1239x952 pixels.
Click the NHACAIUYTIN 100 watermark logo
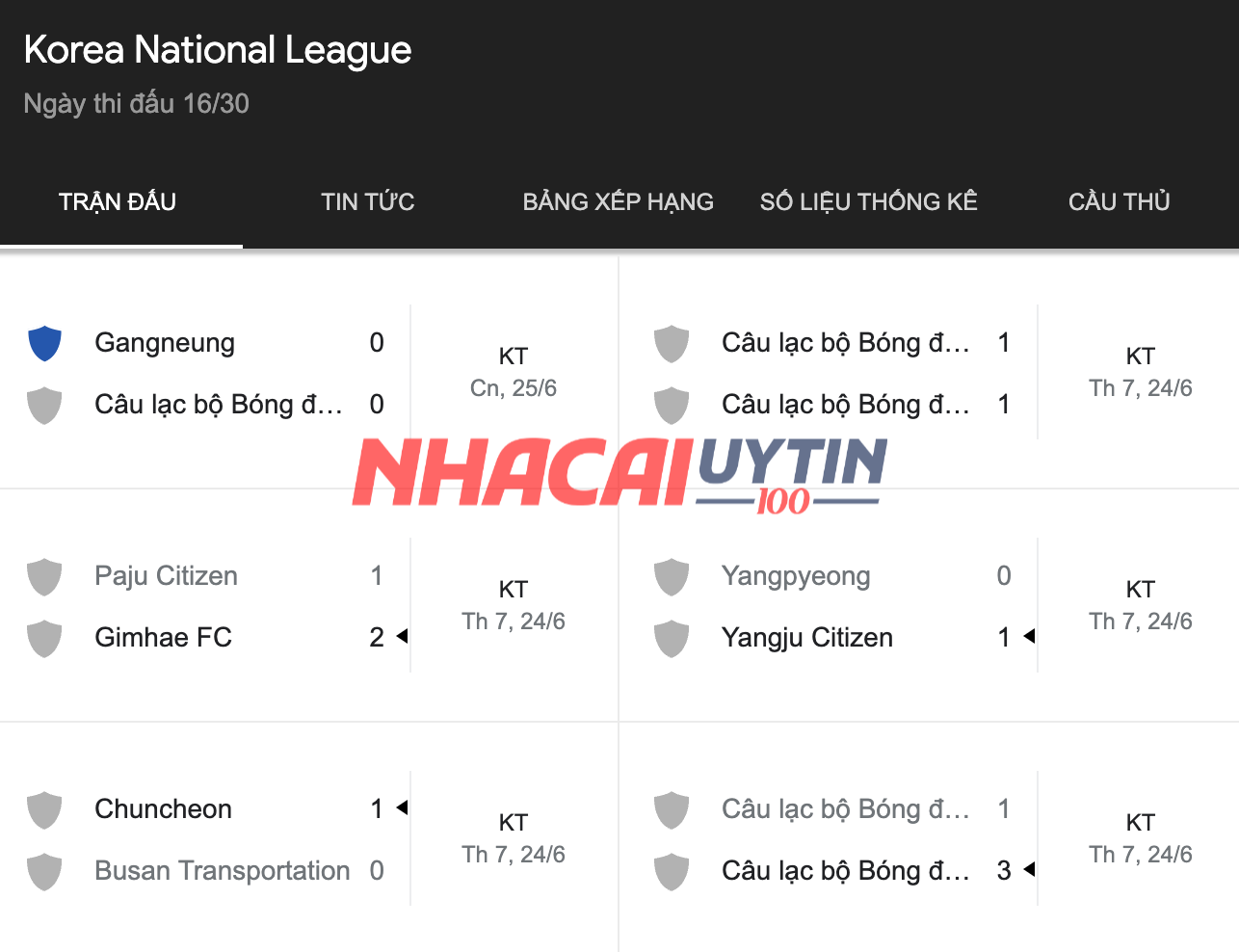[x=619, y=473]
